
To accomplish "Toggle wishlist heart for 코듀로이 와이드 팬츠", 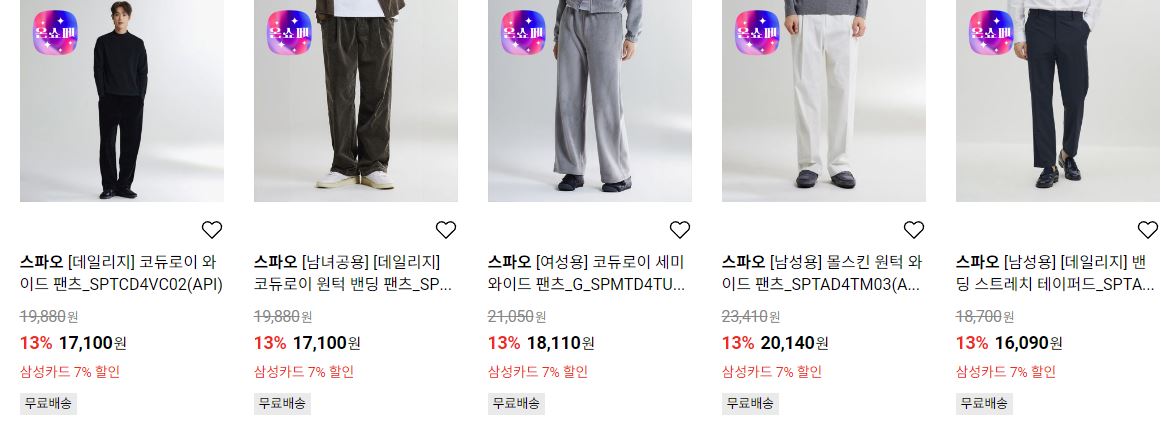I will (212, 230).
